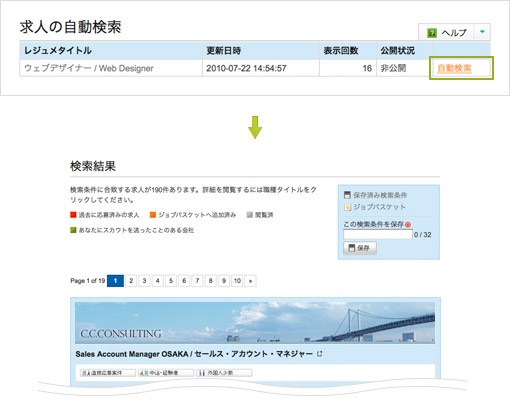Go to results page 2

point(131,281)
